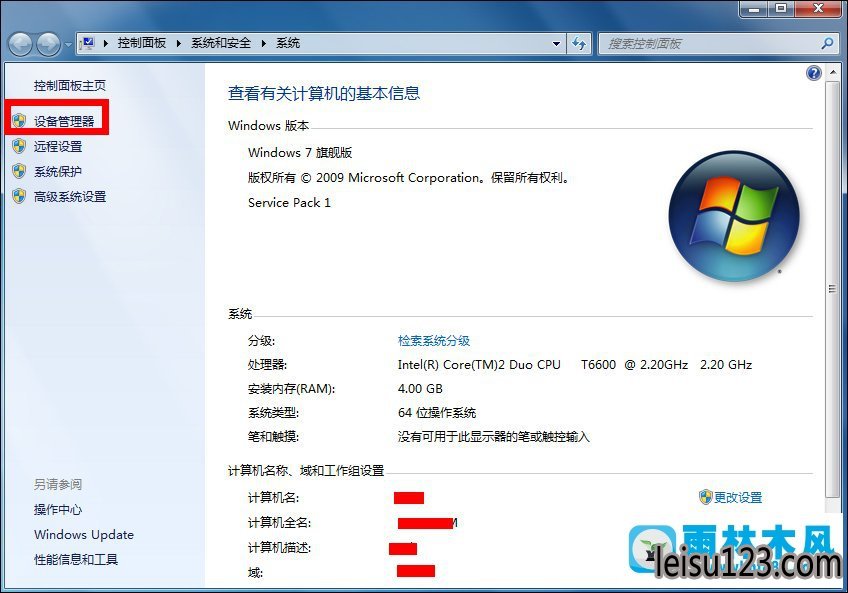Click the shield icon beside 系统保护
The image size is (848, 593).
(x=19, y=171)
